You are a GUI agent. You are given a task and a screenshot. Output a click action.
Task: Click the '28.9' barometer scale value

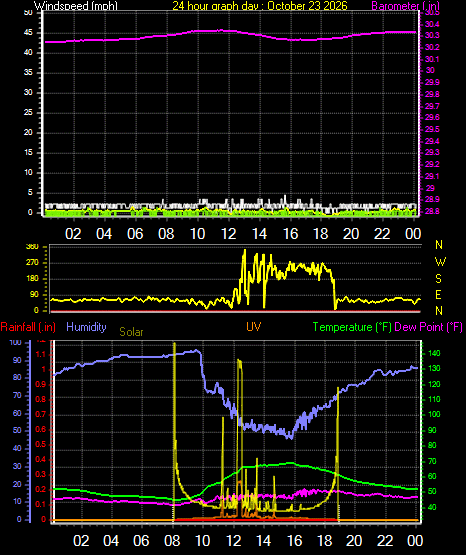(x=432, y=199)
